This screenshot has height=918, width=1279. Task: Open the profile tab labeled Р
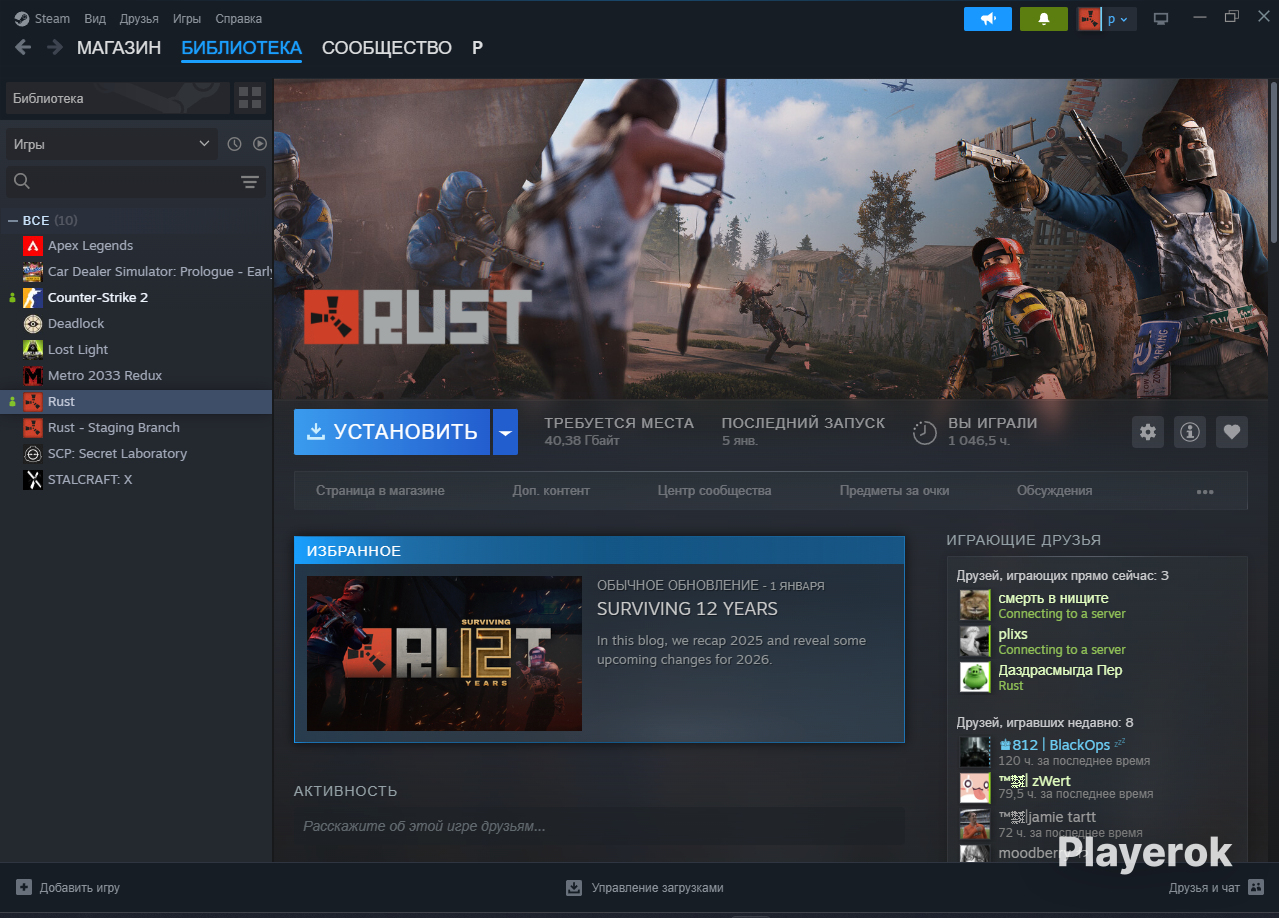pyautogui.click(x=477, y=48)
